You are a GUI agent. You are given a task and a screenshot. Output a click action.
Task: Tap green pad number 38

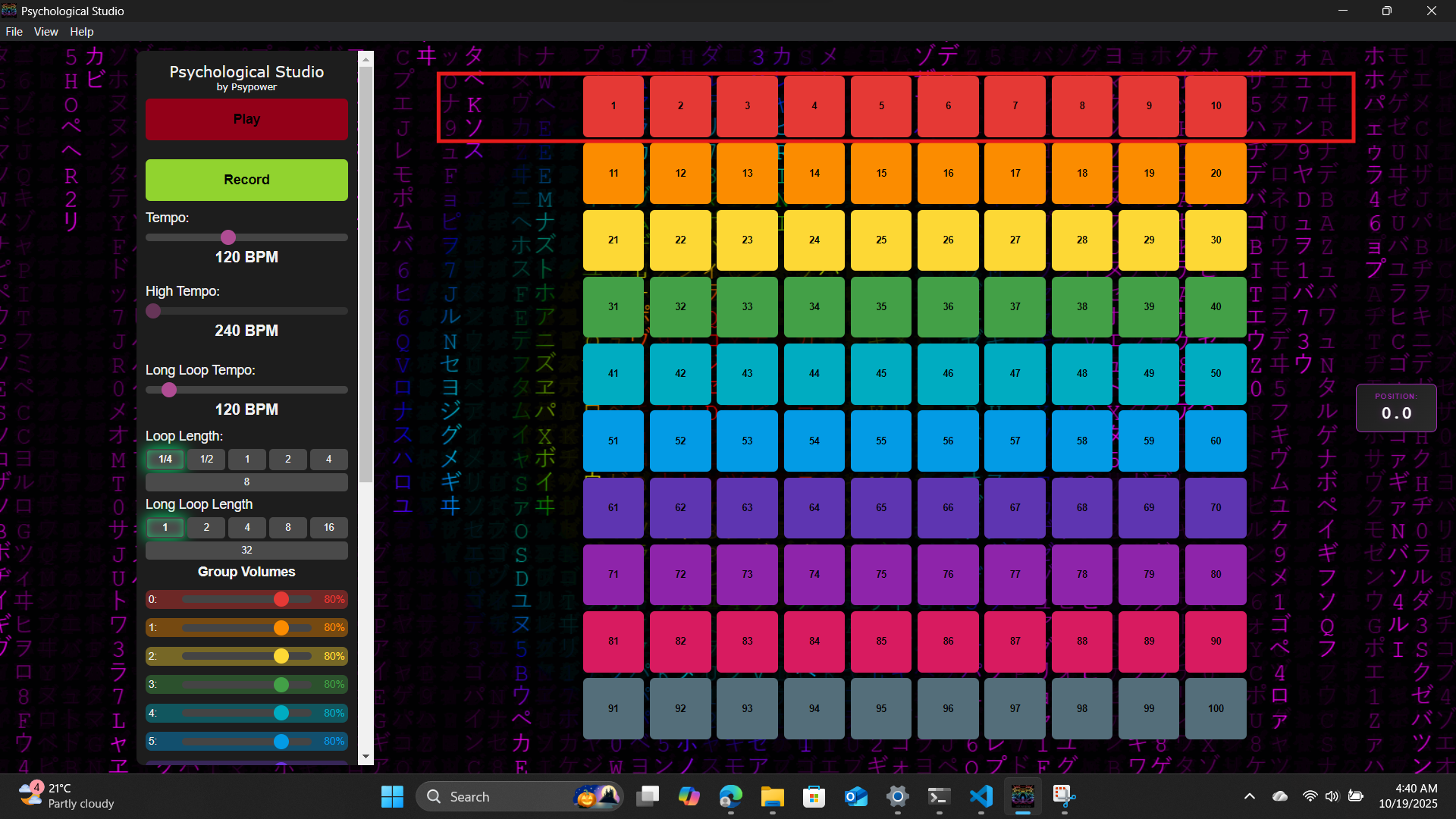pyautogui.click(x=1081, y=306)
